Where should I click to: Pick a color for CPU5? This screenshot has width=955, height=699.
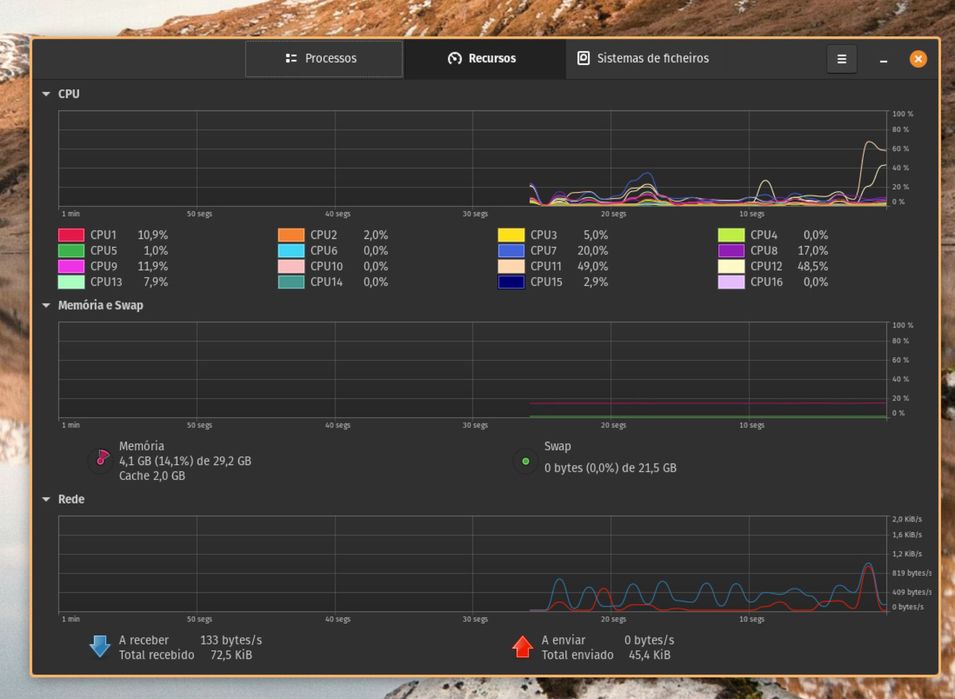point(71,251)
